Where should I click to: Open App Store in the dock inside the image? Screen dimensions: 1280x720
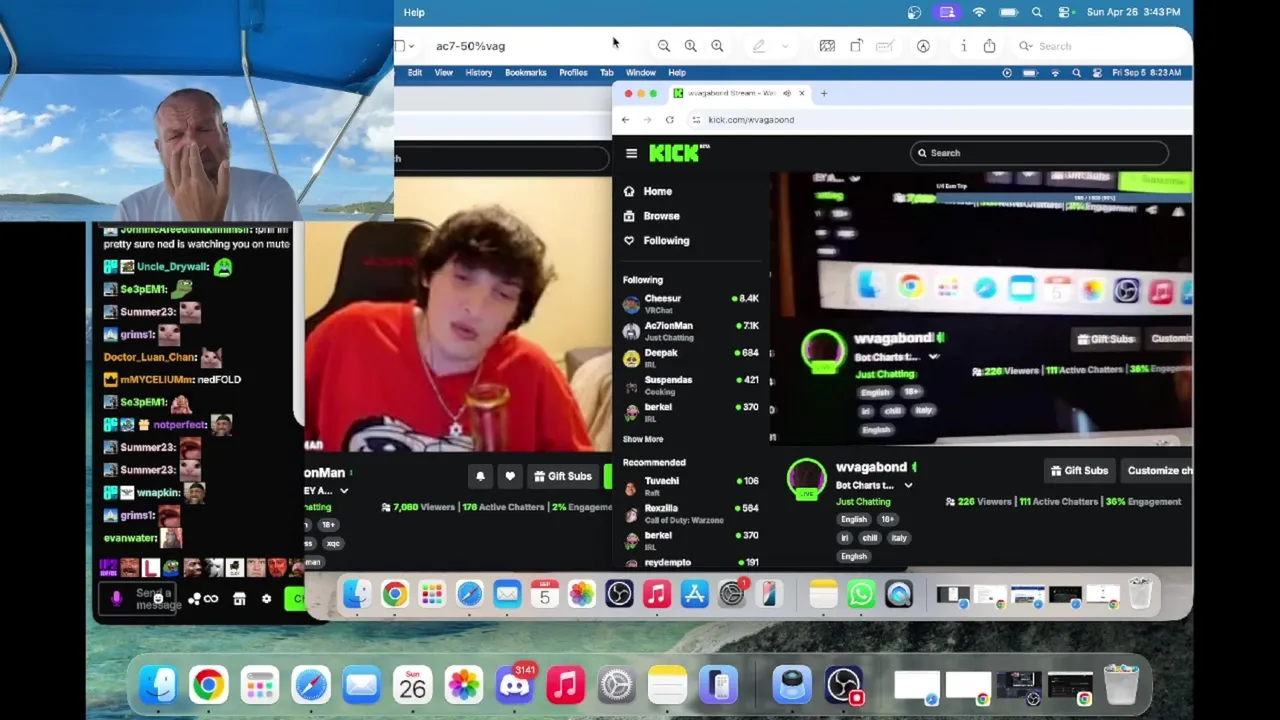(x=694, y=595)
